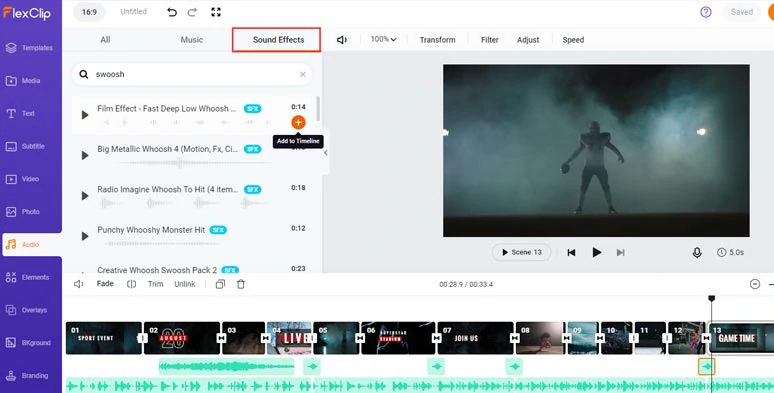Open the 16:9 aspect ratio selector
774x393 pixels.
coord(89,12)
